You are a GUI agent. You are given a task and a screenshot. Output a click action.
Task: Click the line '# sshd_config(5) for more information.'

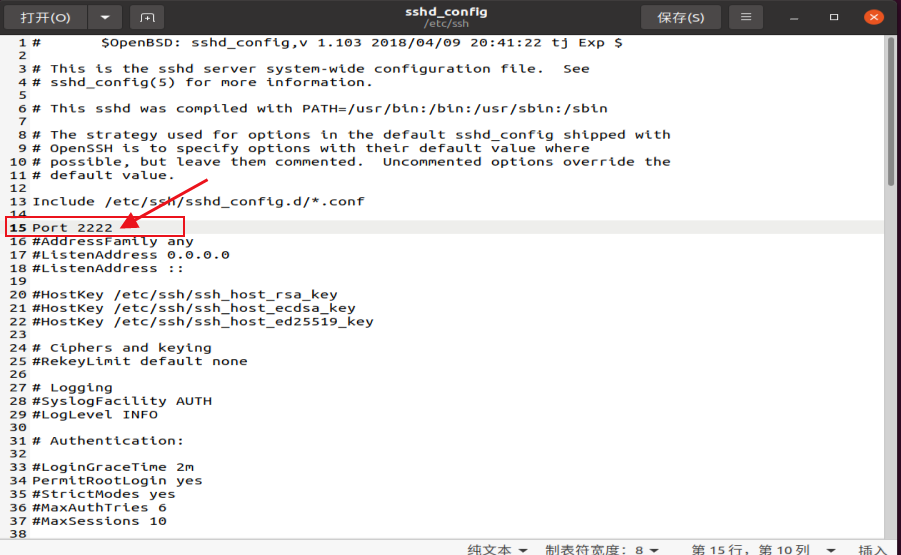203,82
